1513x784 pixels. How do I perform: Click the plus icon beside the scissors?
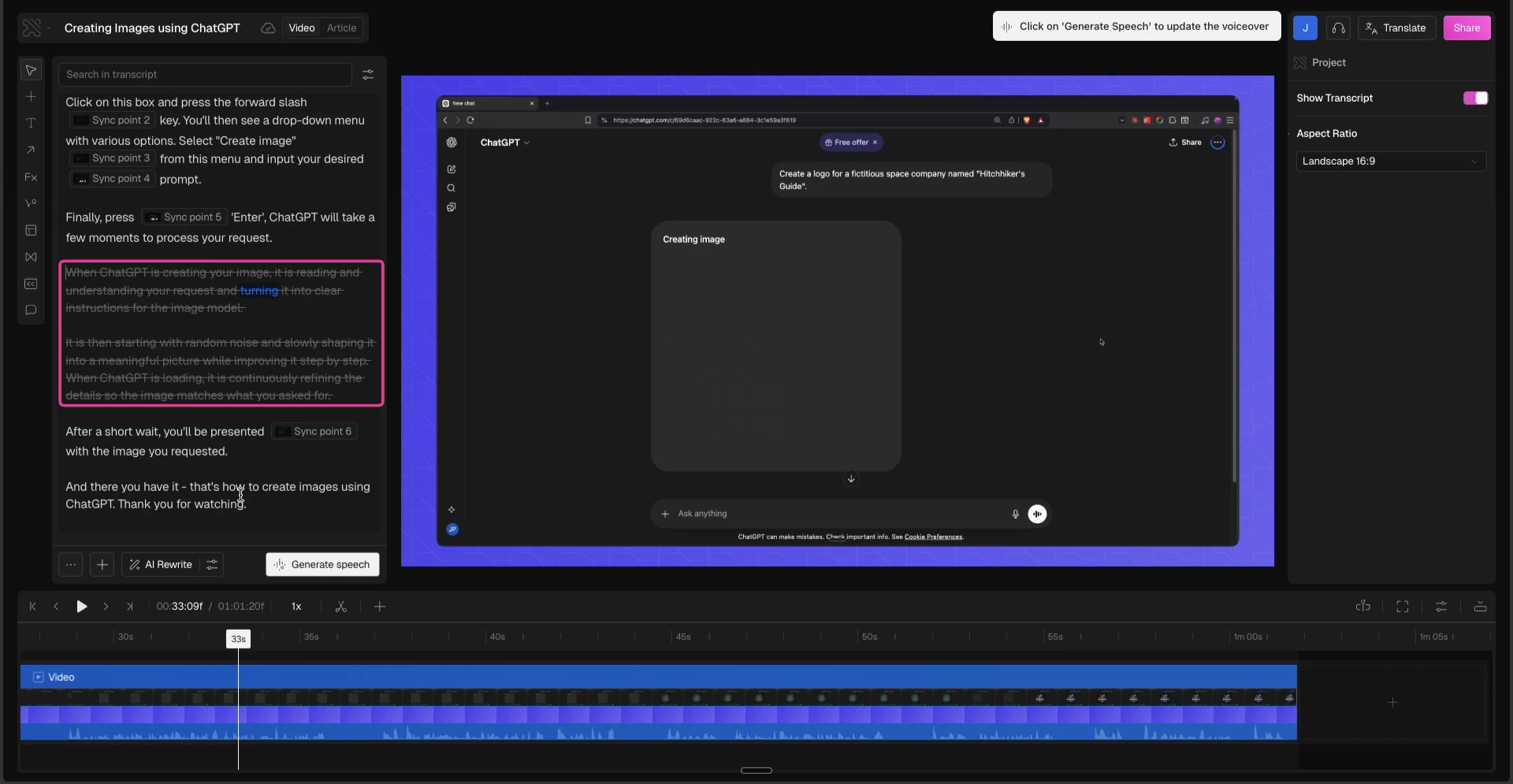pos(380,607)
